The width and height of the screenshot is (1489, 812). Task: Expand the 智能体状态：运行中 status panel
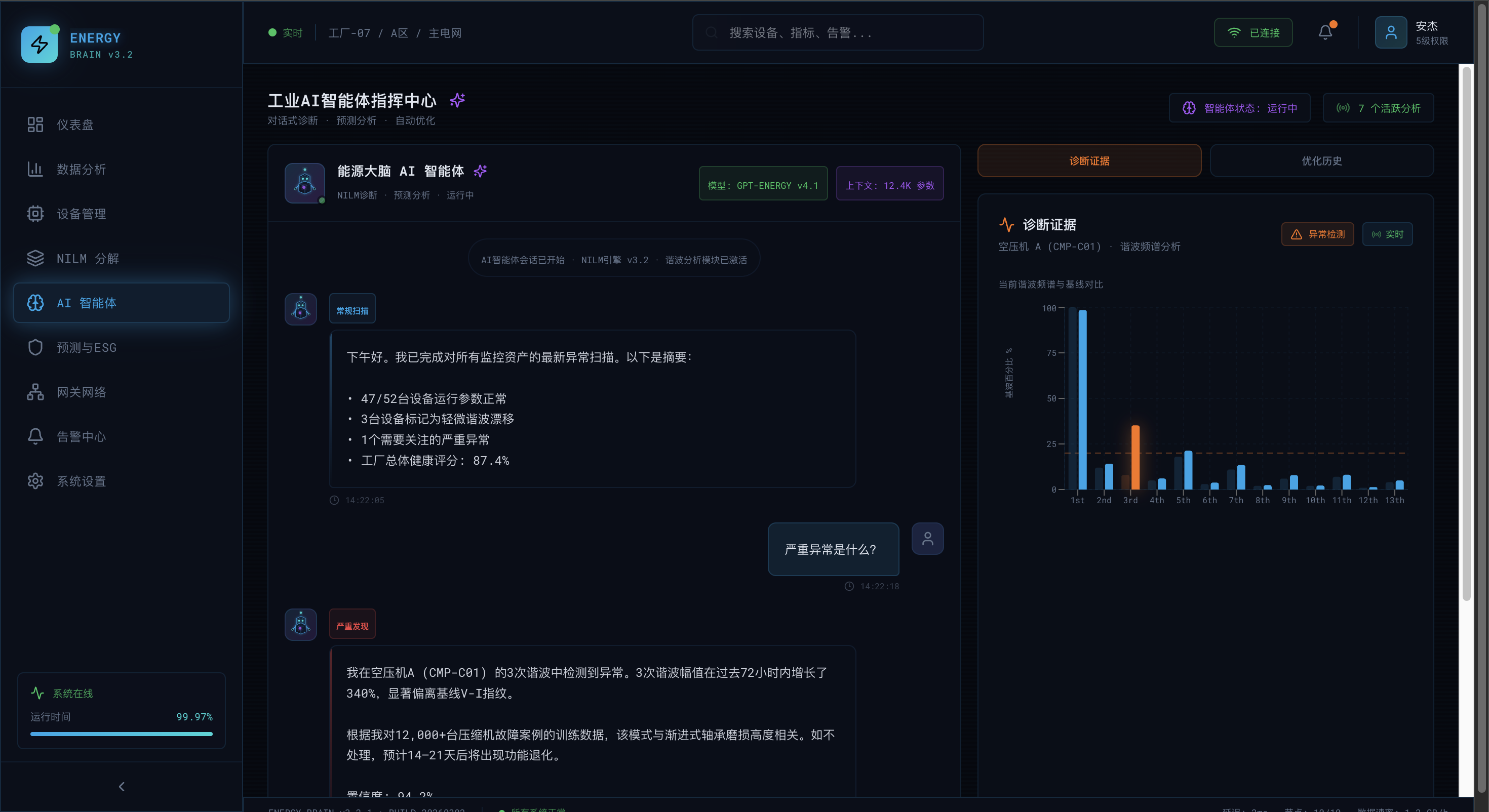point(1239,107)
